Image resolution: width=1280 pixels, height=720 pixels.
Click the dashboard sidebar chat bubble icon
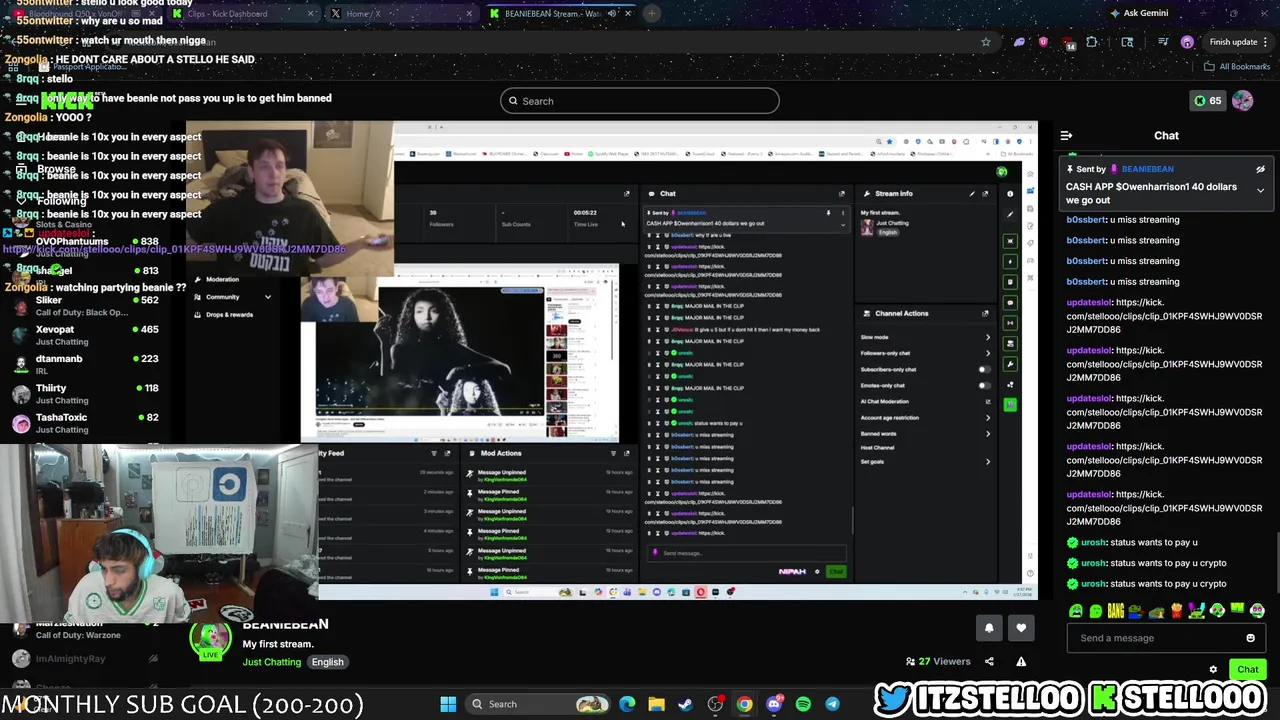1010,302
